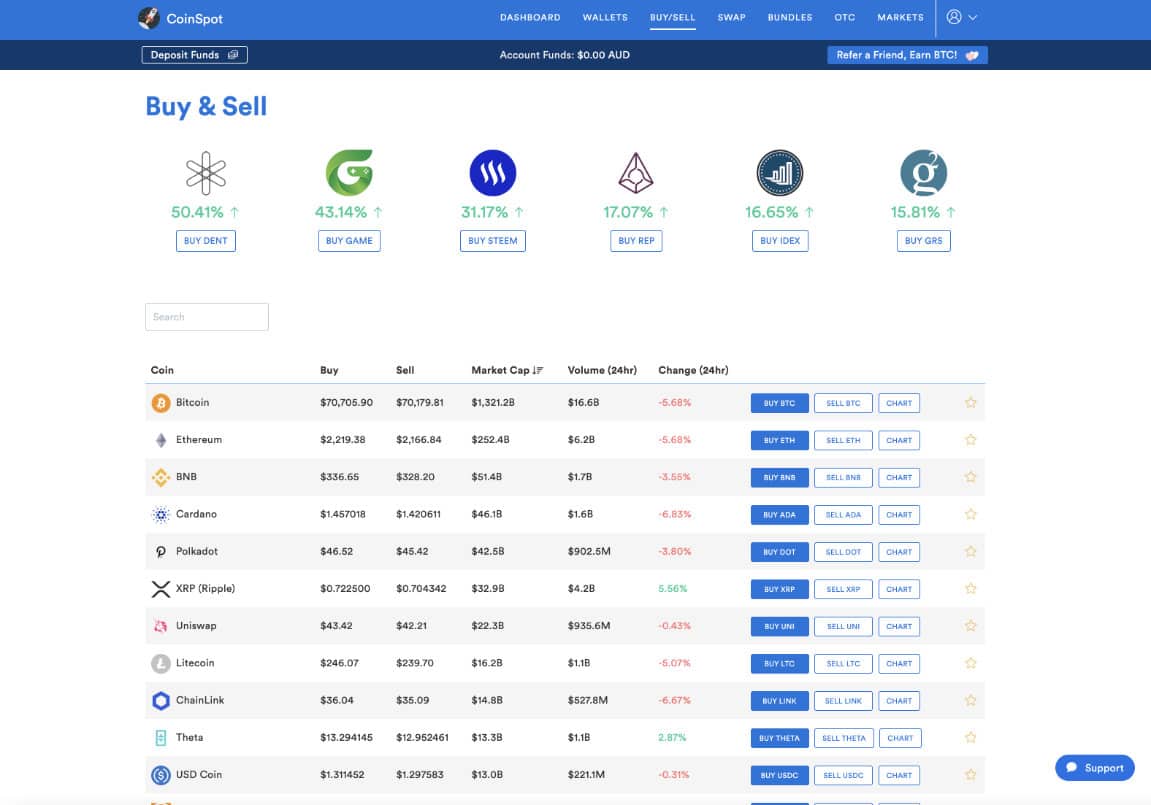Select the Bitcoin coin icon
Screen dimensions: 1151x805
[x=161, y=402]
